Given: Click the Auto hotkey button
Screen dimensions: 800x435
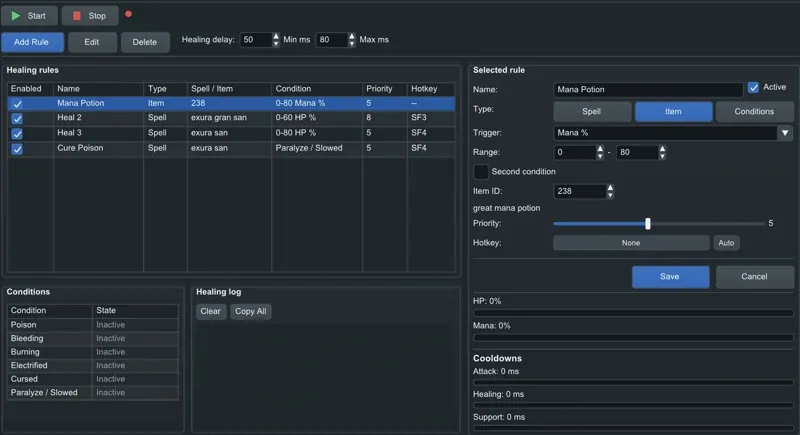Looking at the screenshot, I should click(726, 243).
